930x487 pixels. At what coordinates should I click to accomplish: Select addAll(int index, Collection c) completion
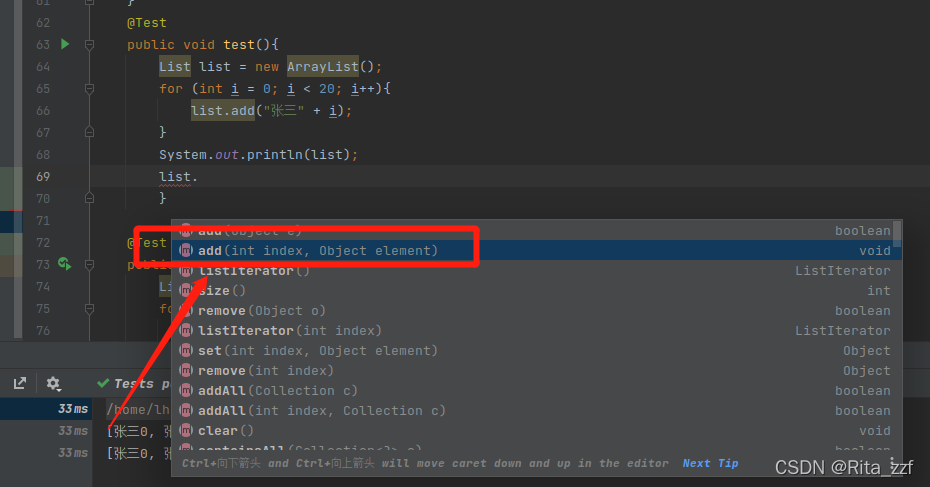(537, 410)
